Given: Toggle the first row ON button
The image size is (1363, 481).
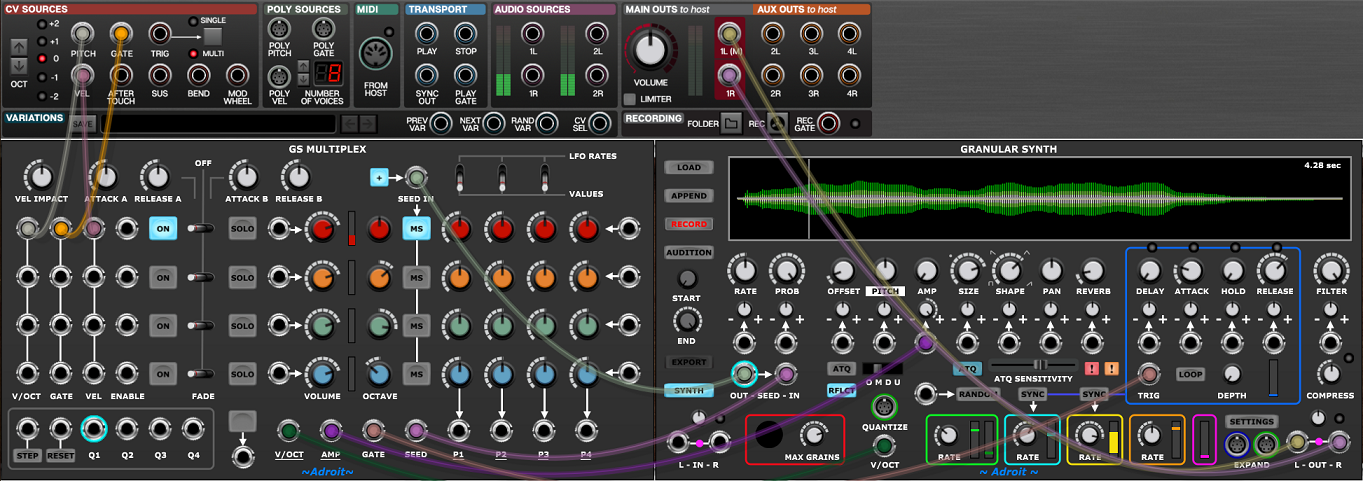Looking at the screenshot, I should 163,229.
